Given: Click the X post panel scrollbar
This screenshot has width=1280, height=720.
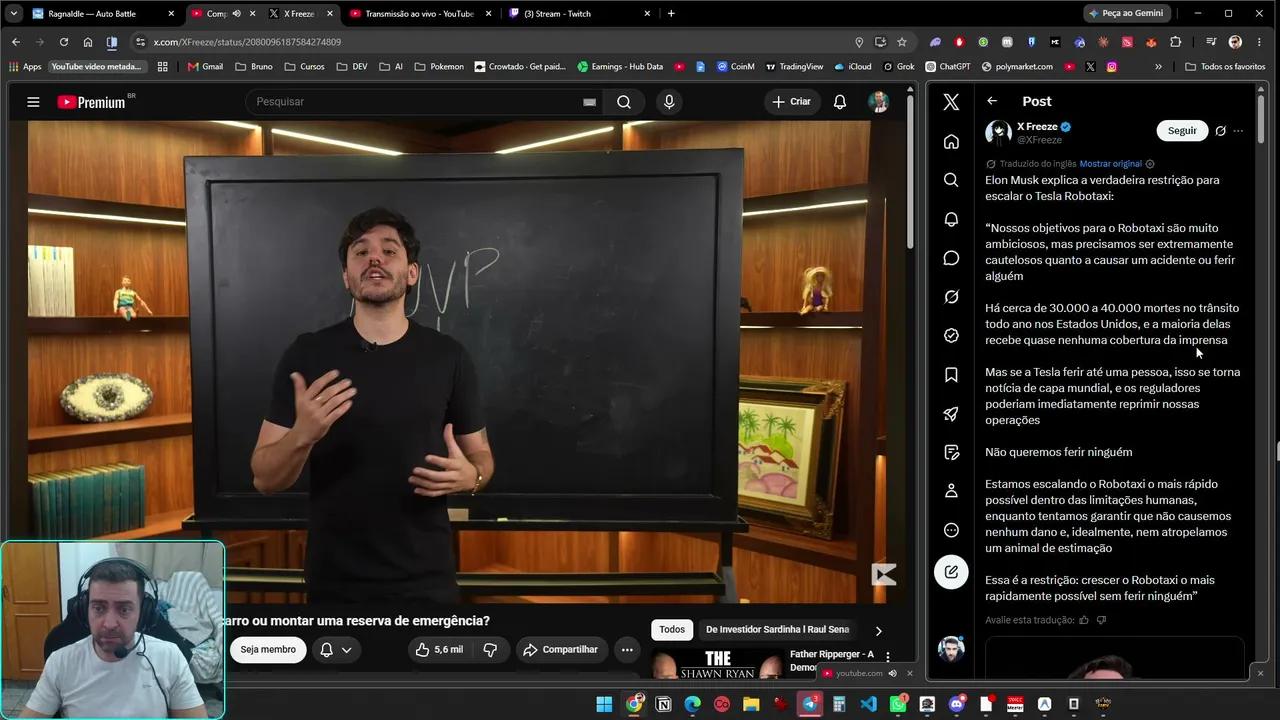Looking at the screenshot, I should [1261, 120].
